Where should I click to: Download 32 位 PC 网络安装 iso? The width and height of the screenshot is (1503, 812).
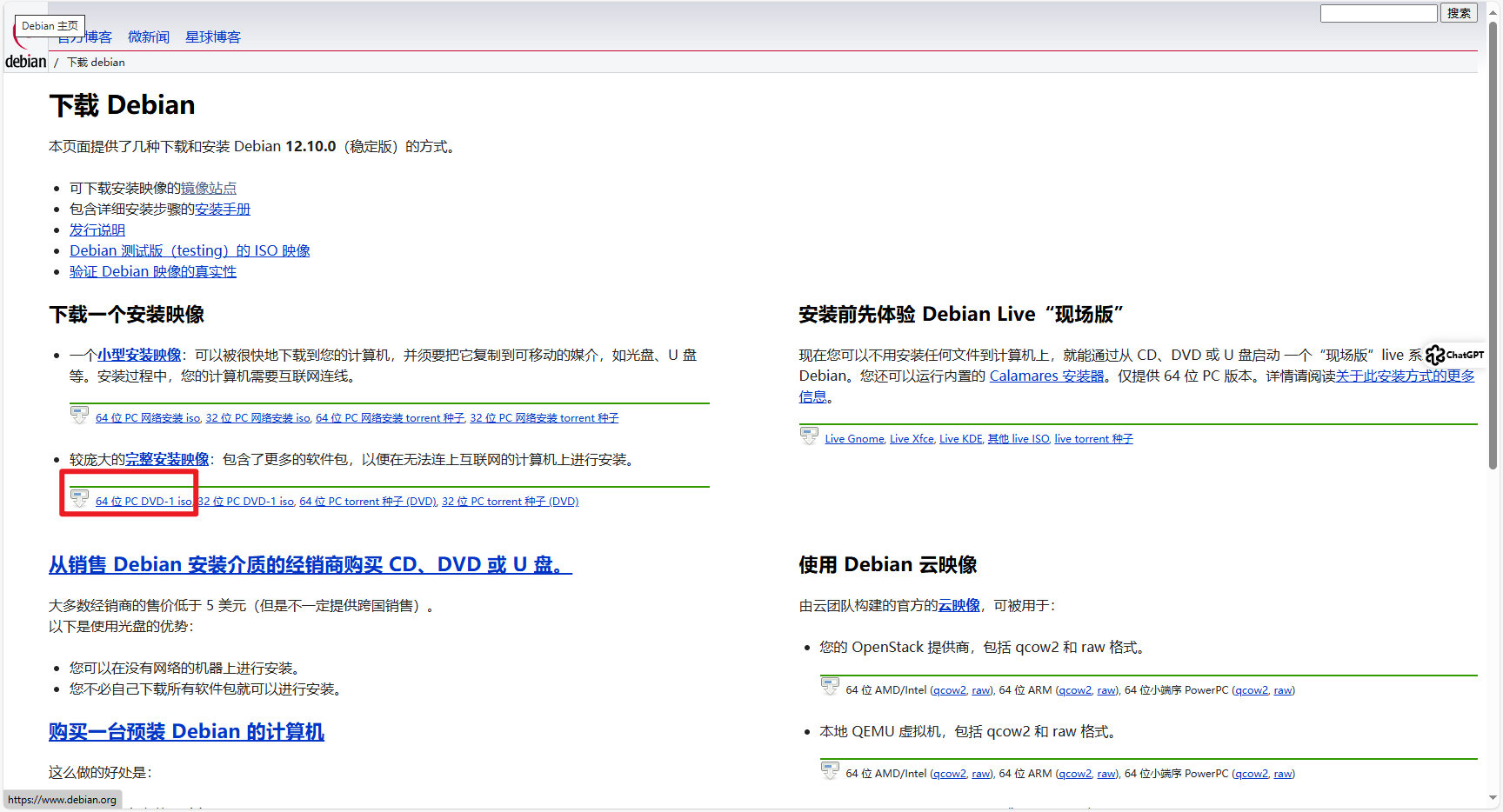258,418
